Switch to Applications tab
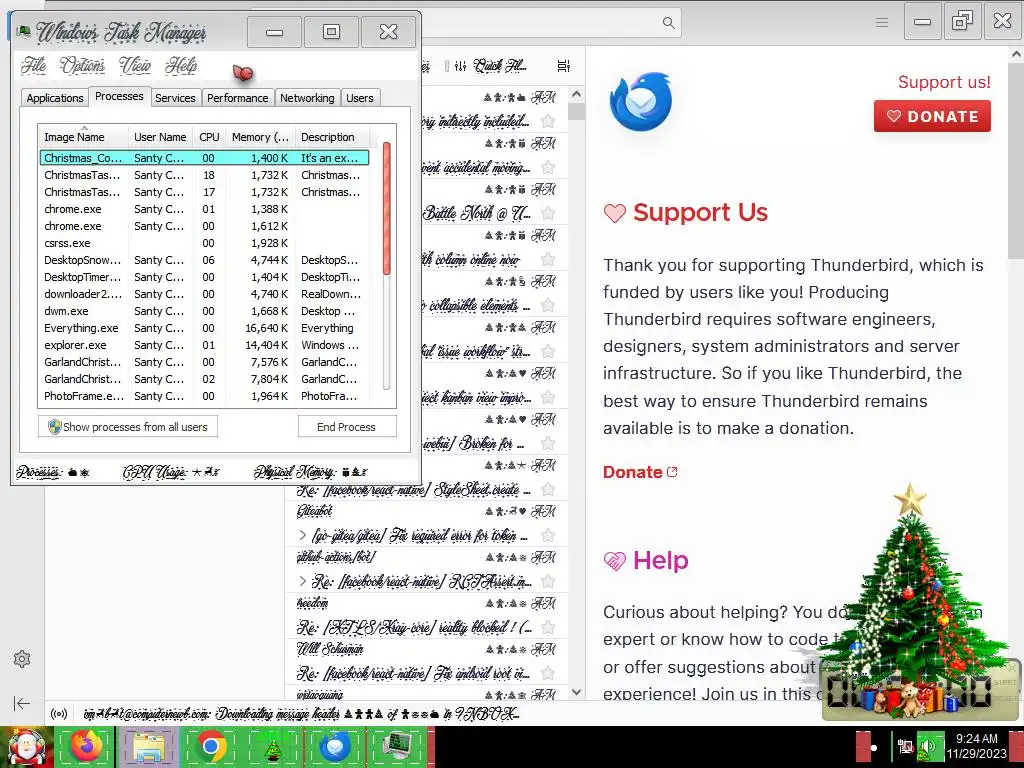Image resolution: width=1024 pixels, height=768 pixels. [x=55, y=98]
